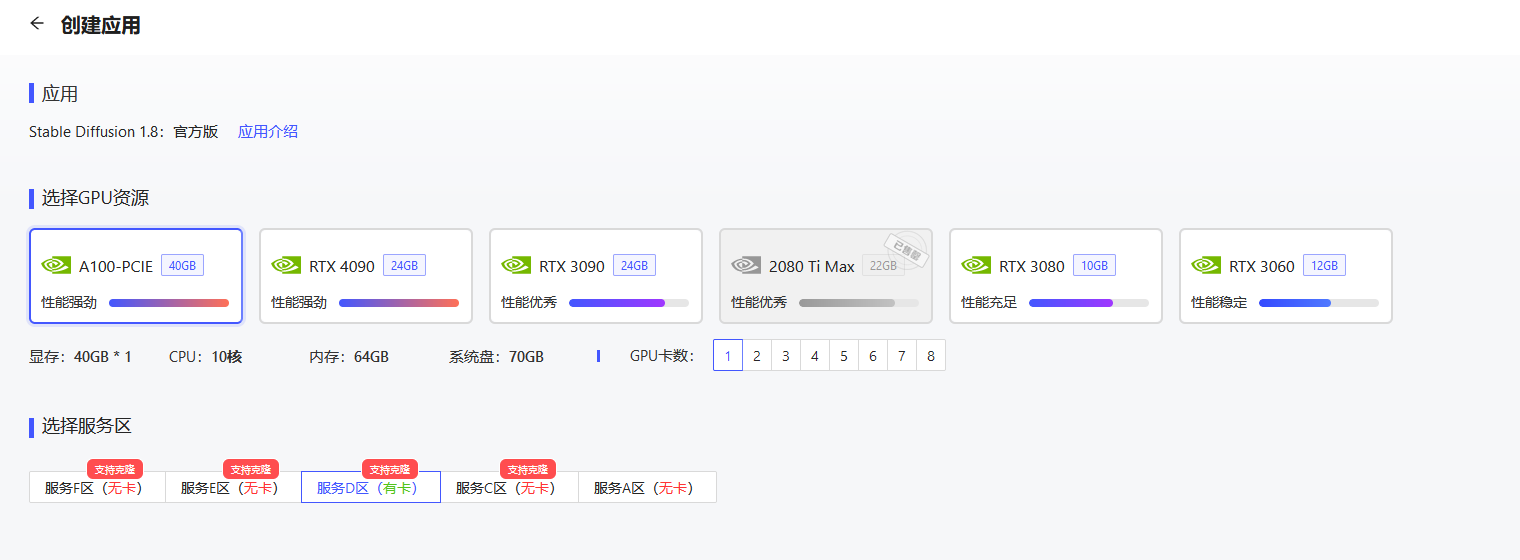Select 服务A区 (无卡) zone
Viewport: 1520px width, 560px height.
(647, 487)
